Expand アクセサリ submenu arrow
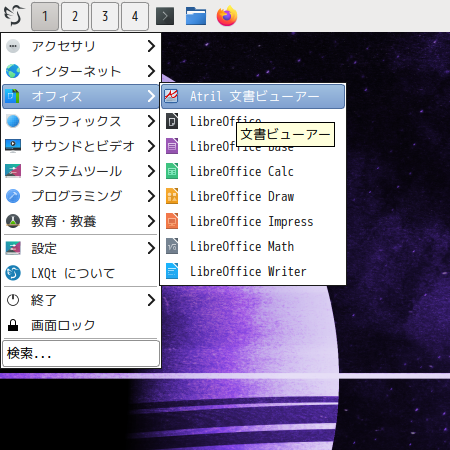 tap(151, 46)
